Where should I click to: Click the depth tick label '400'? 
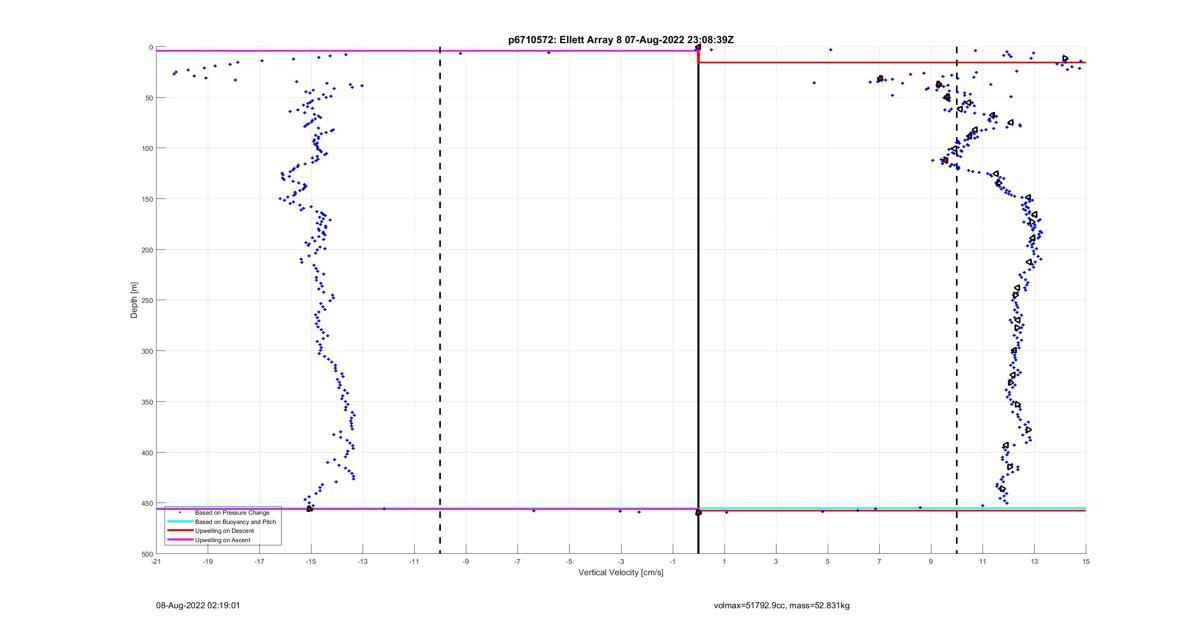pos(147,452)
